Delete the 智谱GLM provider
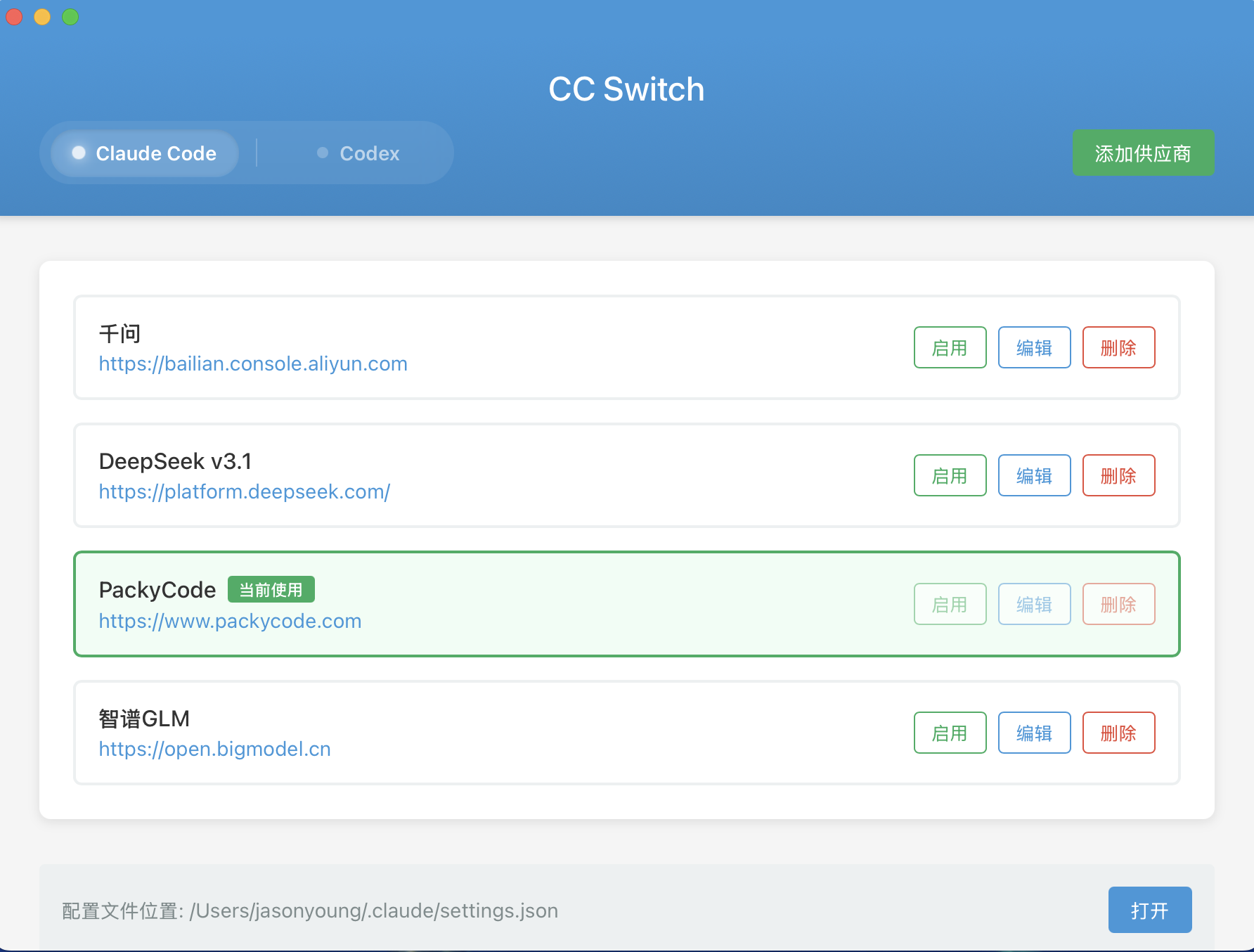 (x=1118, y=733)
